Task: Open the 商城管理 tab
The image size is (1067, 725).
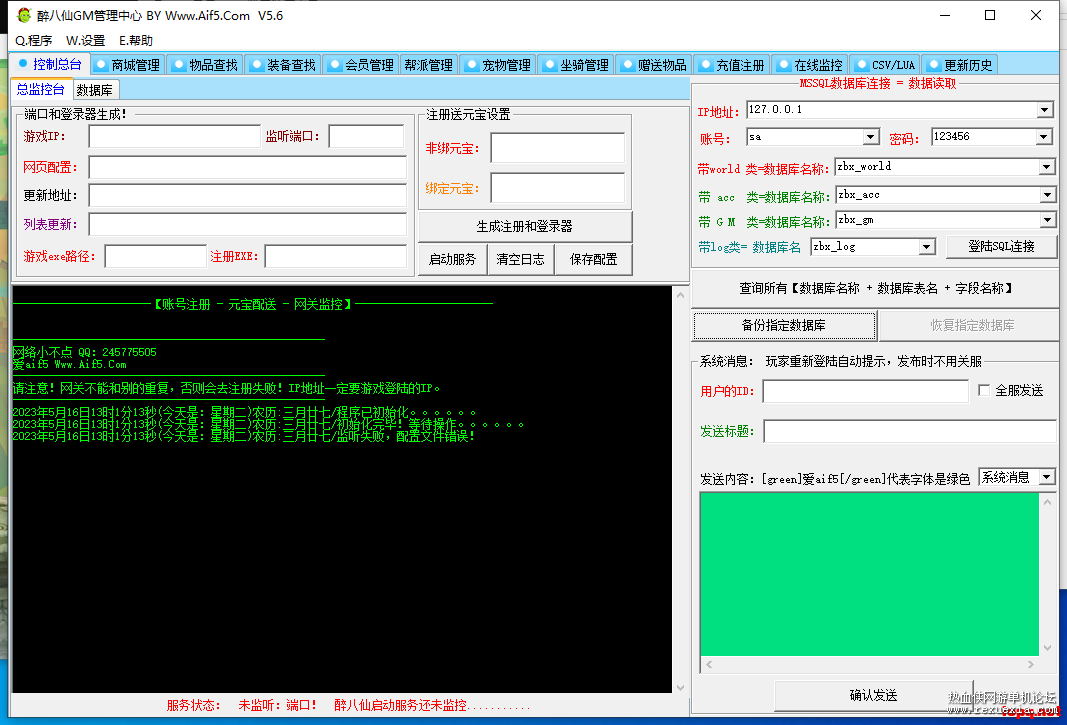Action: coord(128,65)
